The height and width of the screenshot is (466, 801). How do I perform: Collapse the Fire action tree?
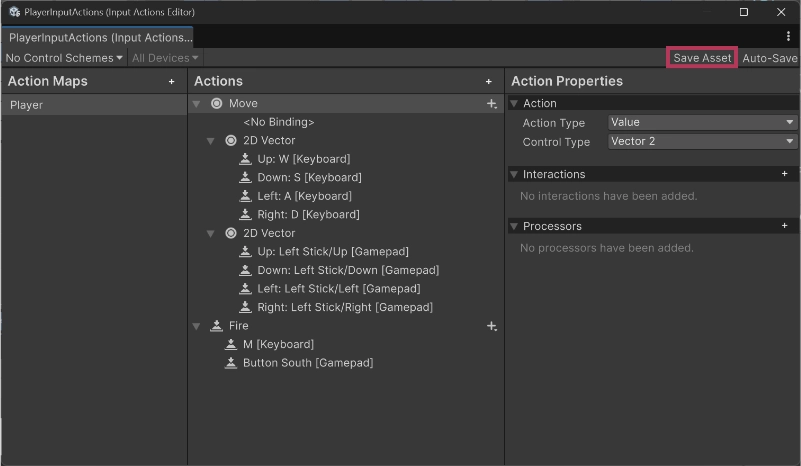click(x=197, y=326)
